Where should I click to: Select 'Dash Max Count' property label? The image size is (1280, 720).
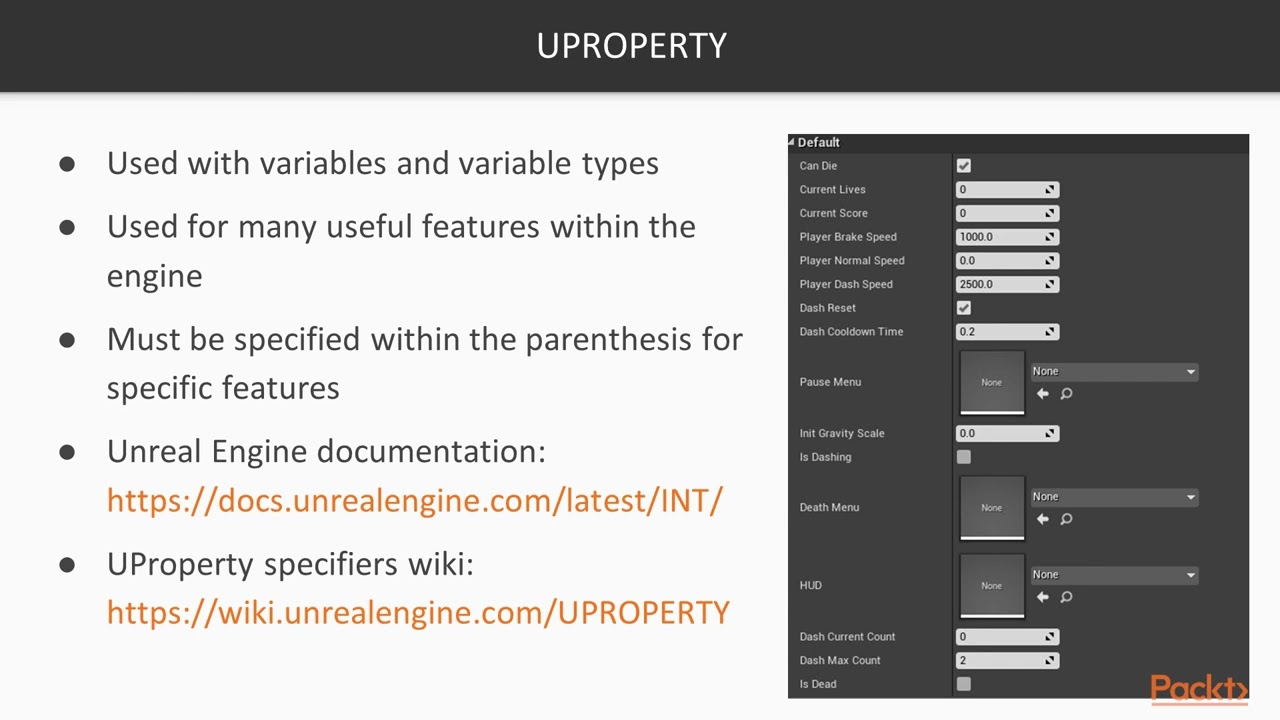point(840,660)
